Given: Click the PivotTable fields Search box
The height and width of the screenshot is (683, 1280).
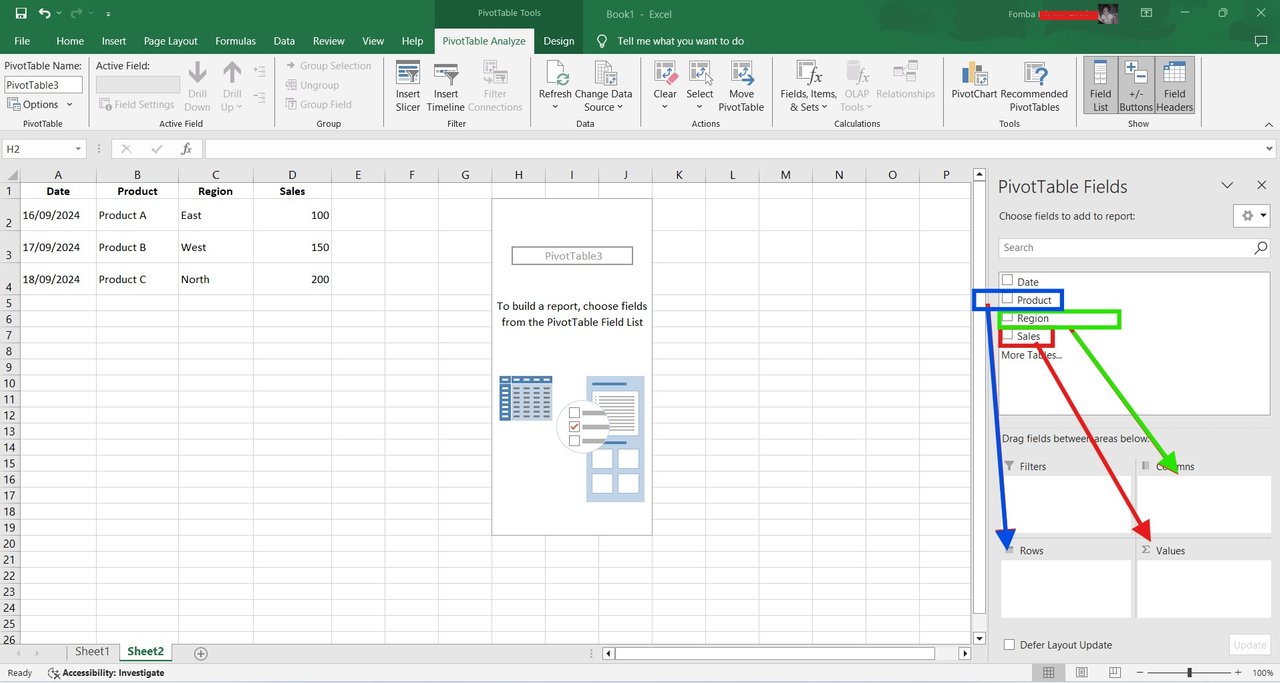Looking at the screenshot, I should (x=1134, y=247).
